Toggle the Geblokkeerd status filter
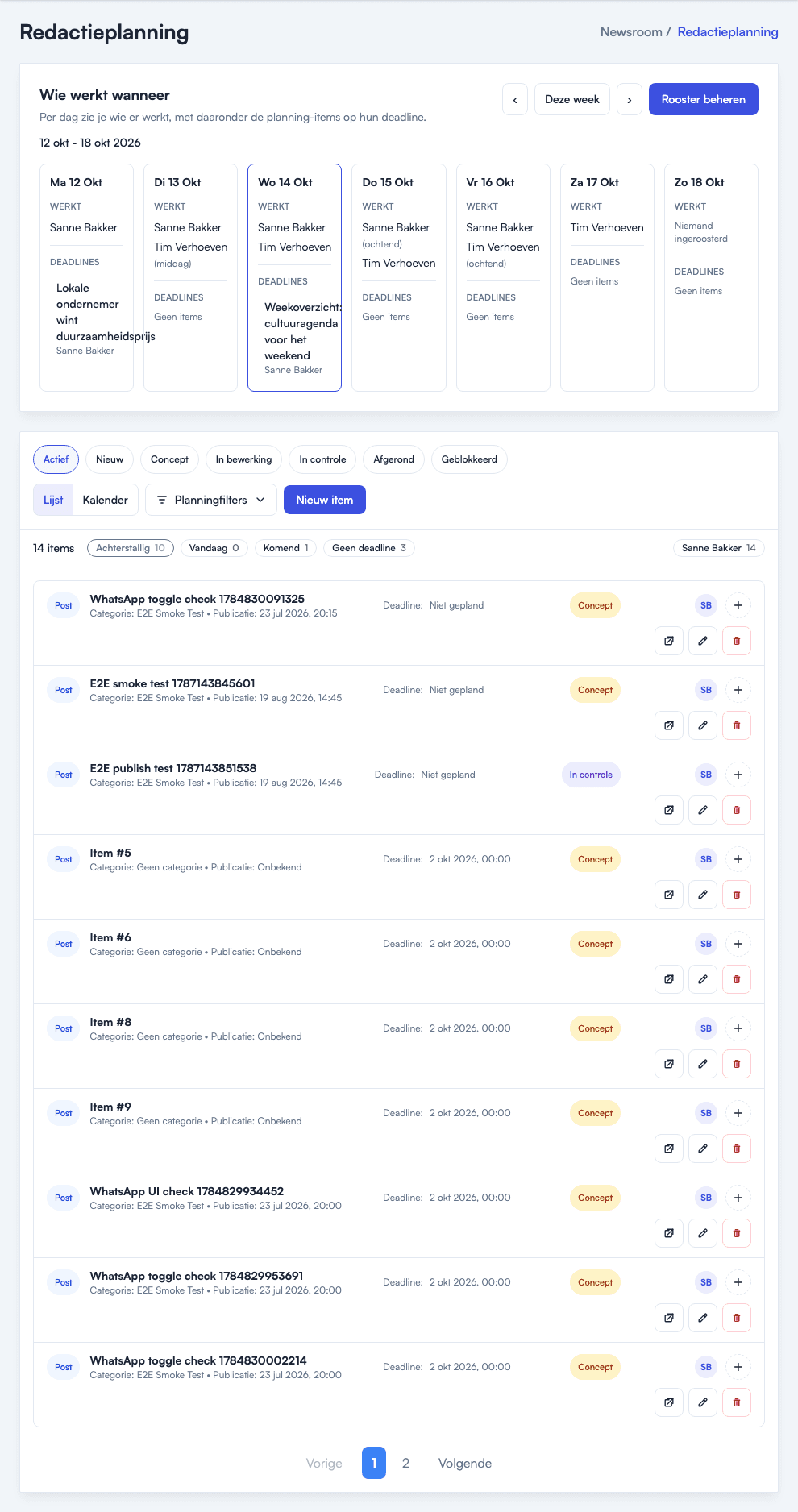 pos(469,459)
